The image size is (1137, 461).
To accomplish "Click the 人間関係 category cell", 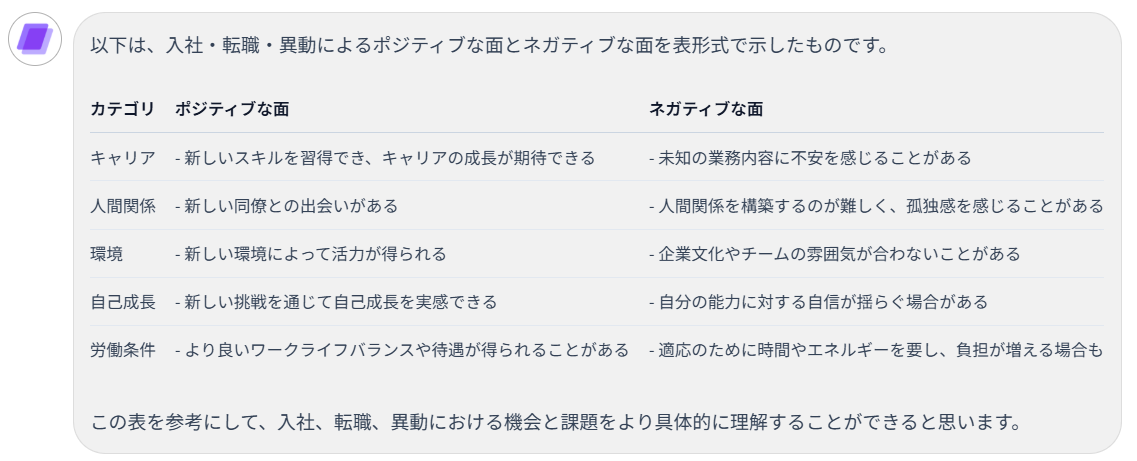I will pyautogui.click(x=123, y=206).
